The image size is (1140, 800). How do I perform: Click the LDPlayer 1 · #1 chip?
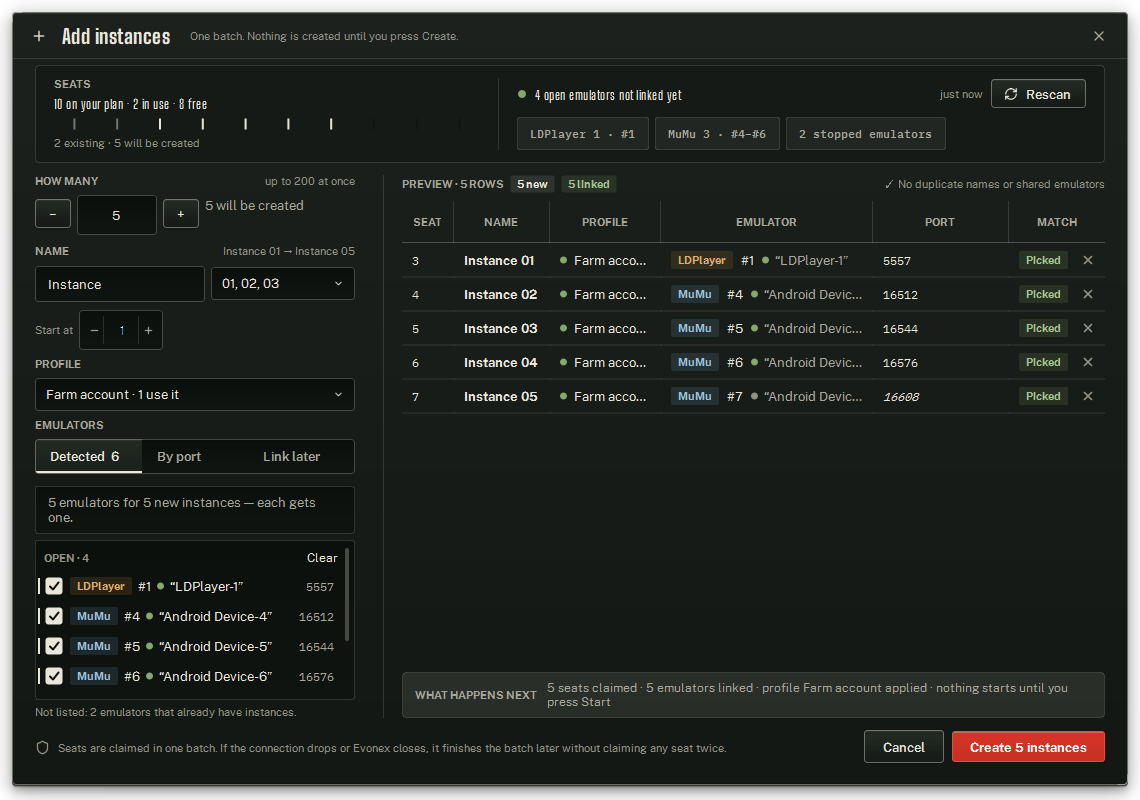tap(582, 134)
